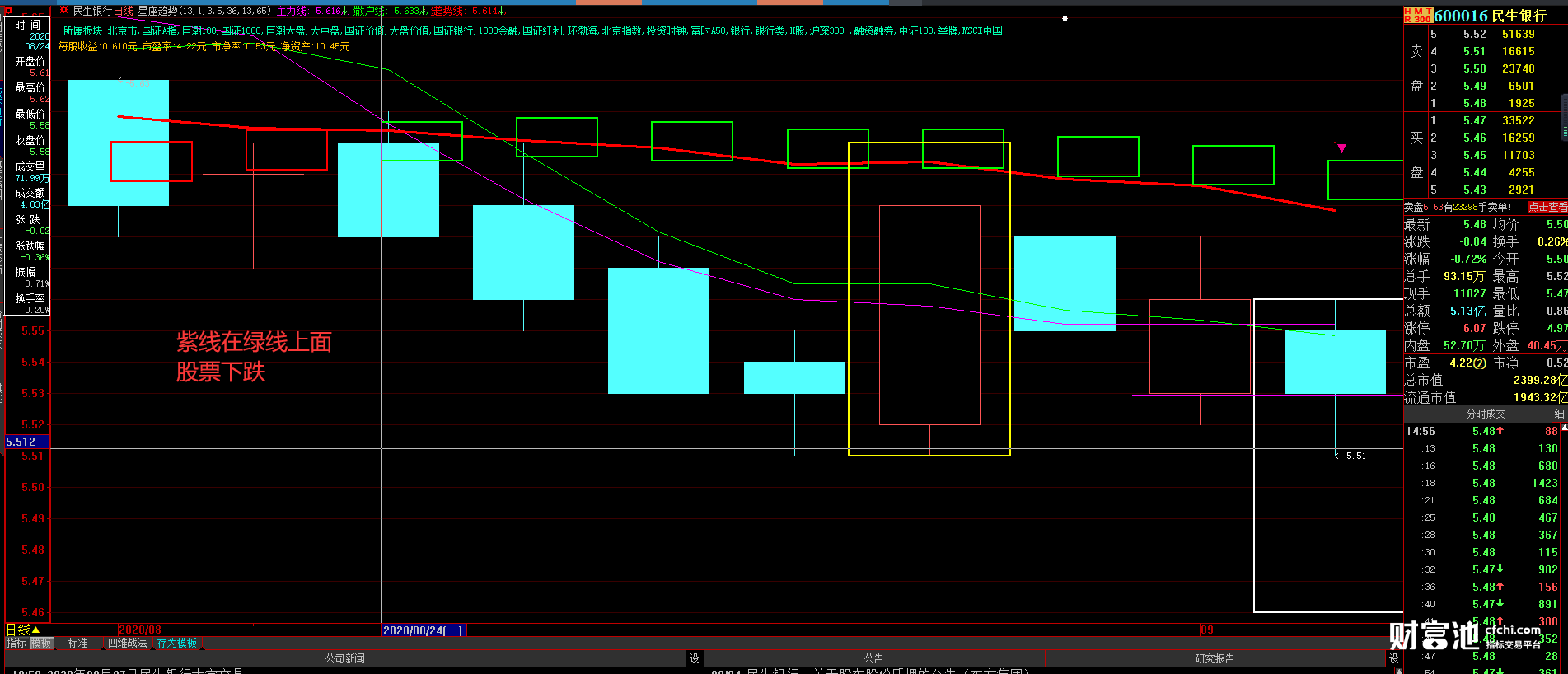Click the 2020/08/24 date label on time axis
Image resolution: width=1568 pixels, height=674 pixels.
[x=424, y=630]
